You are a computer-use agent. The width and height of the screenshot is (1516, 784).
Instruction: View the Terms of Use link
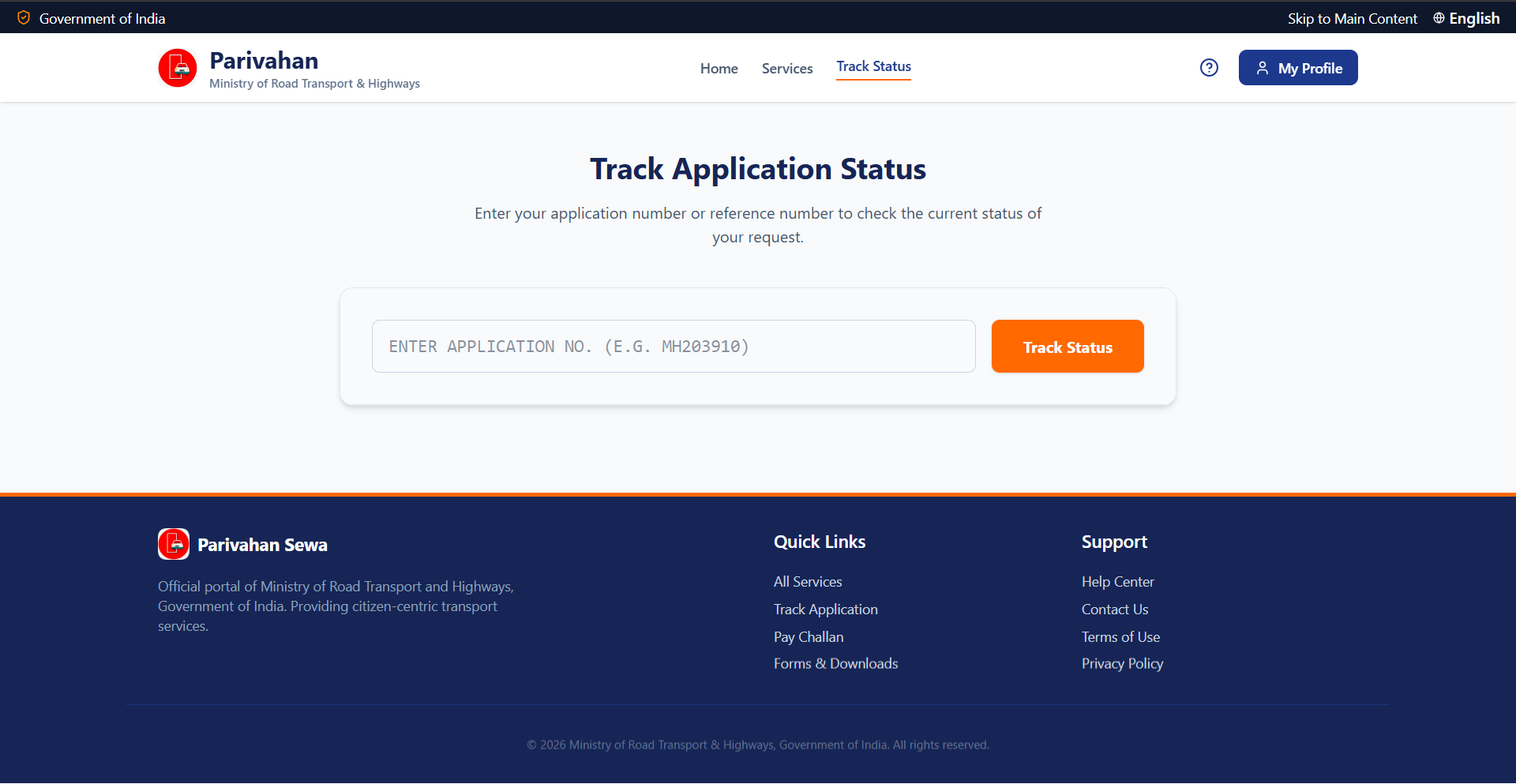coord(1121,637)
